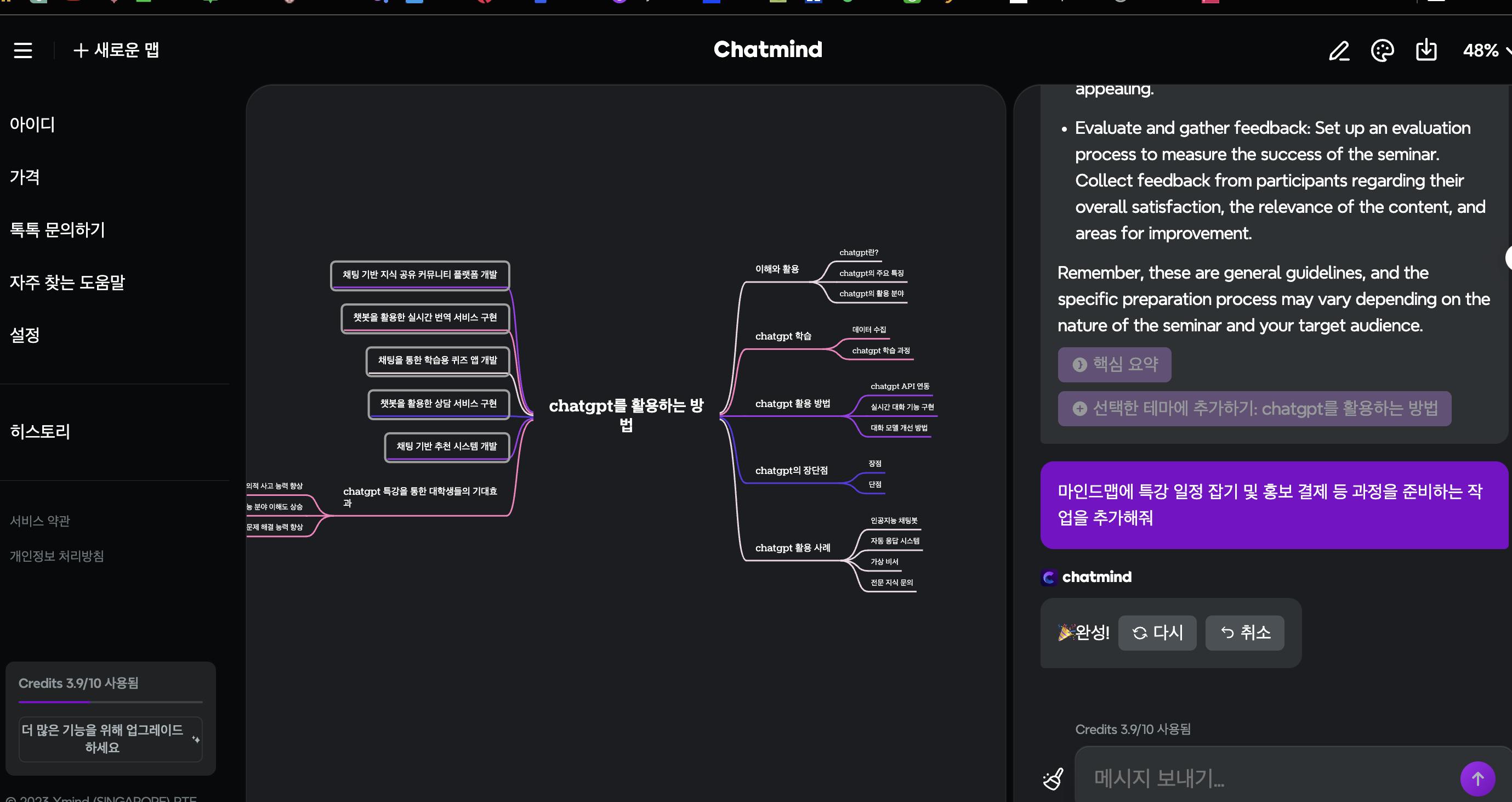Select node 채팅을 통한 학습용 퀴즈 앱 개발

pos(437,360)
